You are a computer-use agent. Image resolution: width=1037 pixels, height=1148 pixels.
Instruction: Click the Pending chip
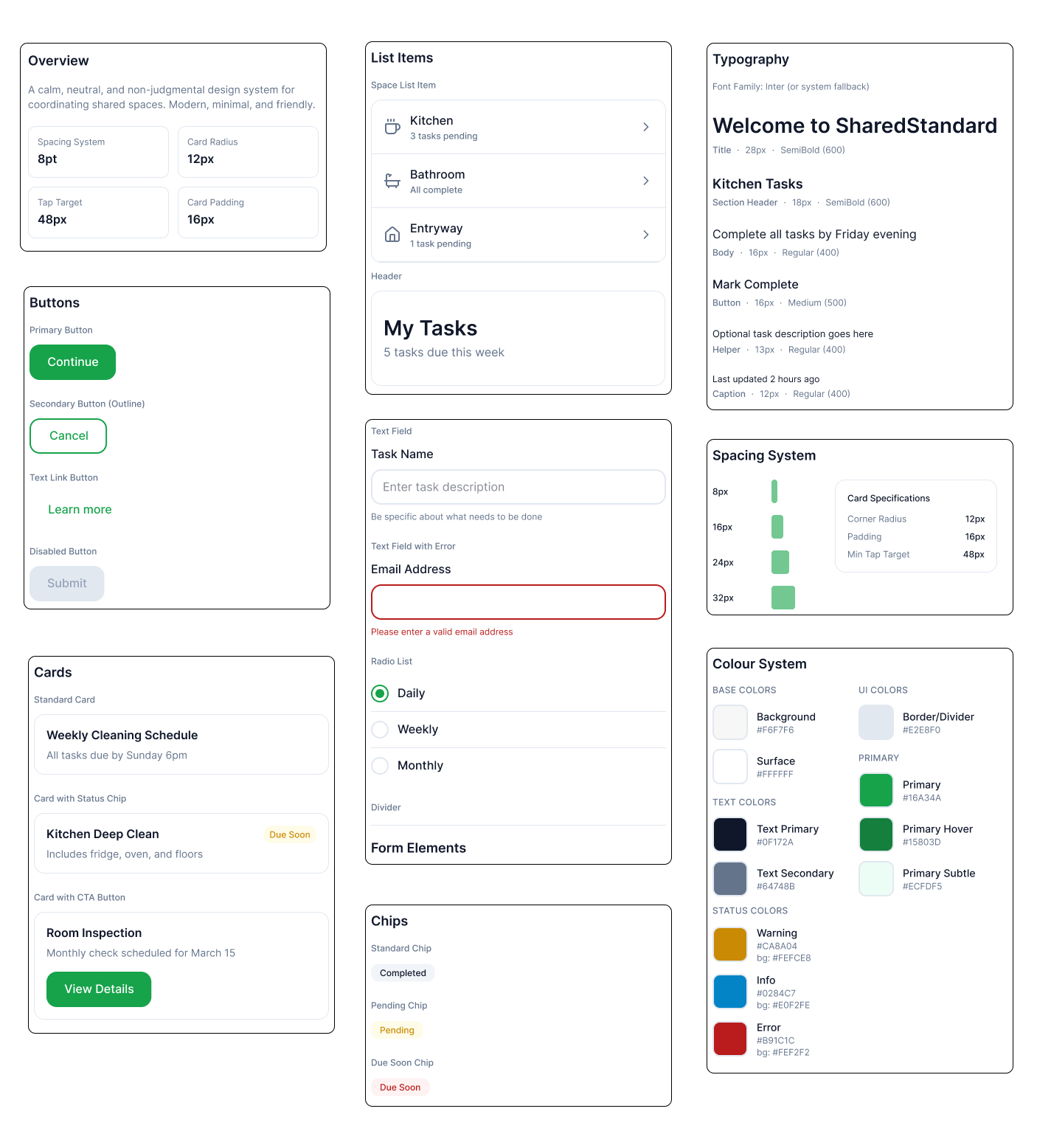(x=397, y=1031)
